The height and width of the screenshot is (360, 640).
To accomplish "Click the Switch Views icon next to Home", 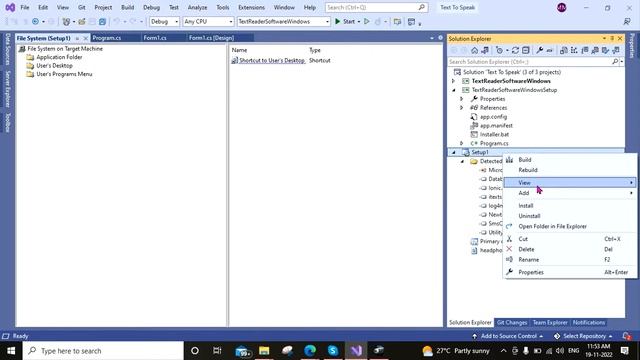I will pos(485,50).
